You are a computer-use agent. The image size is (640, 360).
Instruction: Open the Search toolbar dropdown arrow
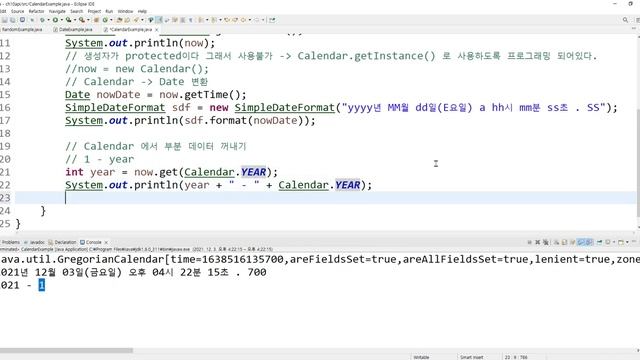tap(142, 20)
